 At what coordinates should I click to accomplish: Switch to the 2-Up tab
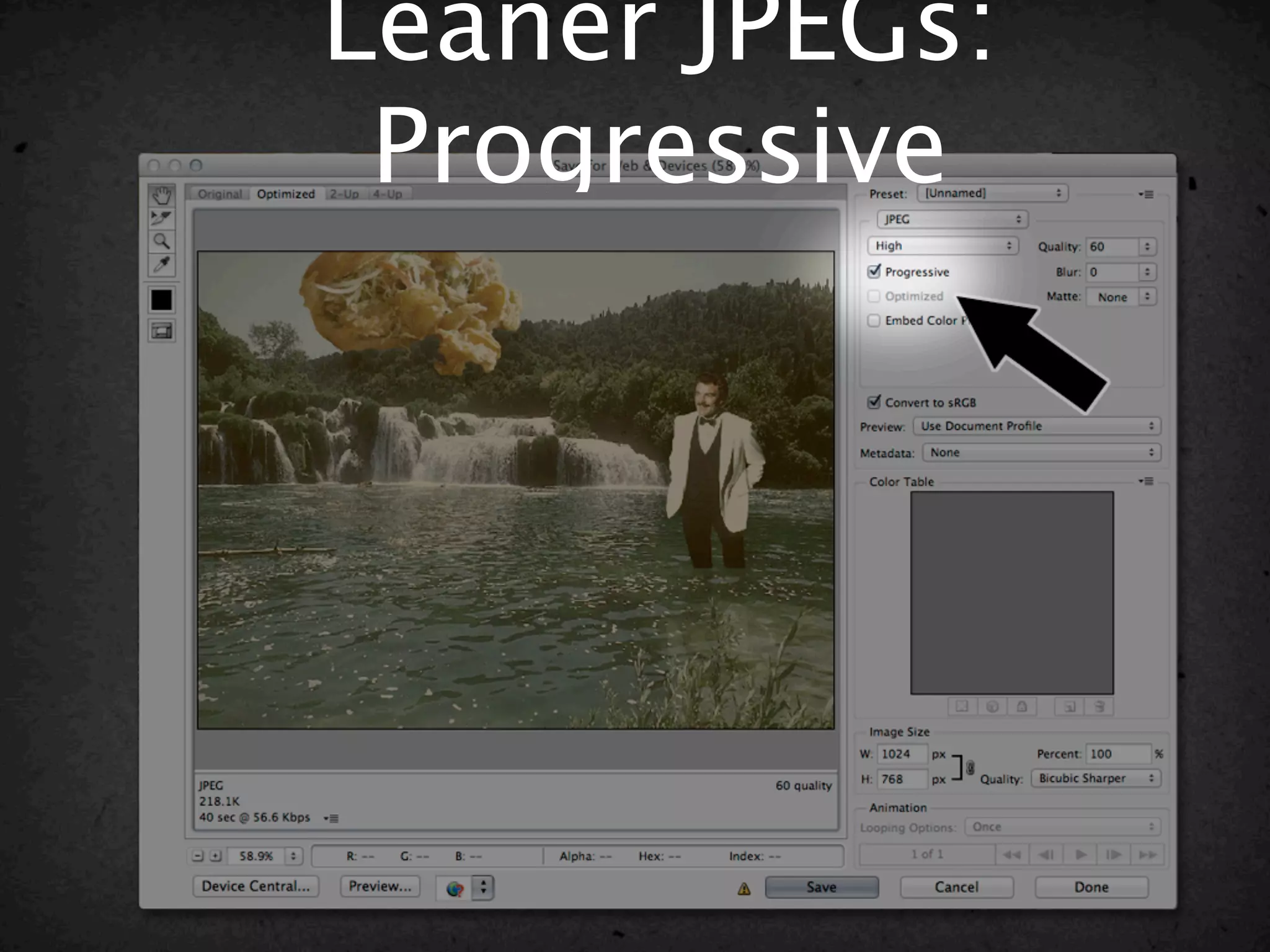pyautogui.click(x=345, y=194)
